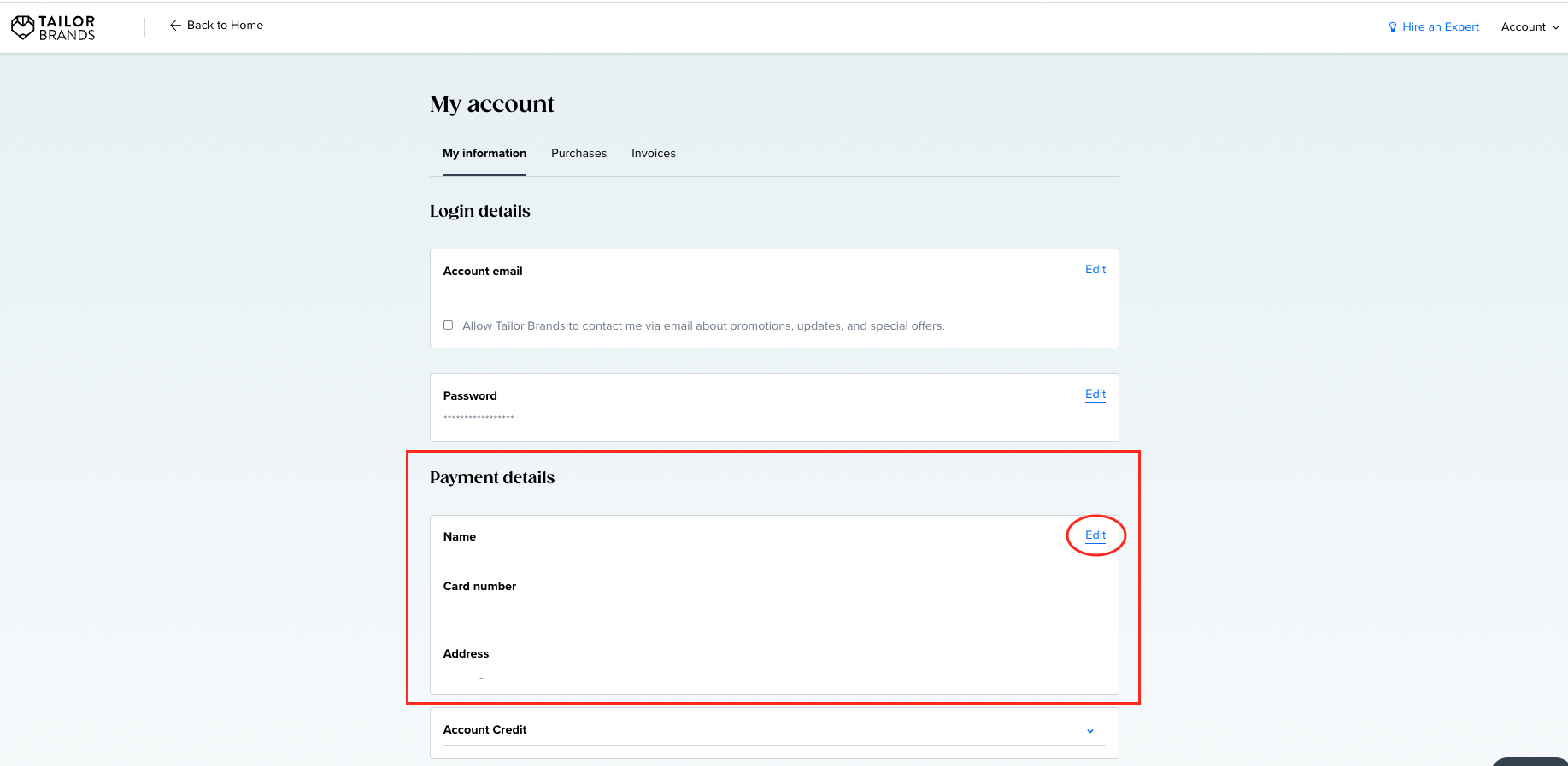Select the My information tab
The width and height of the screenshot is (1568, 766).
484,154
